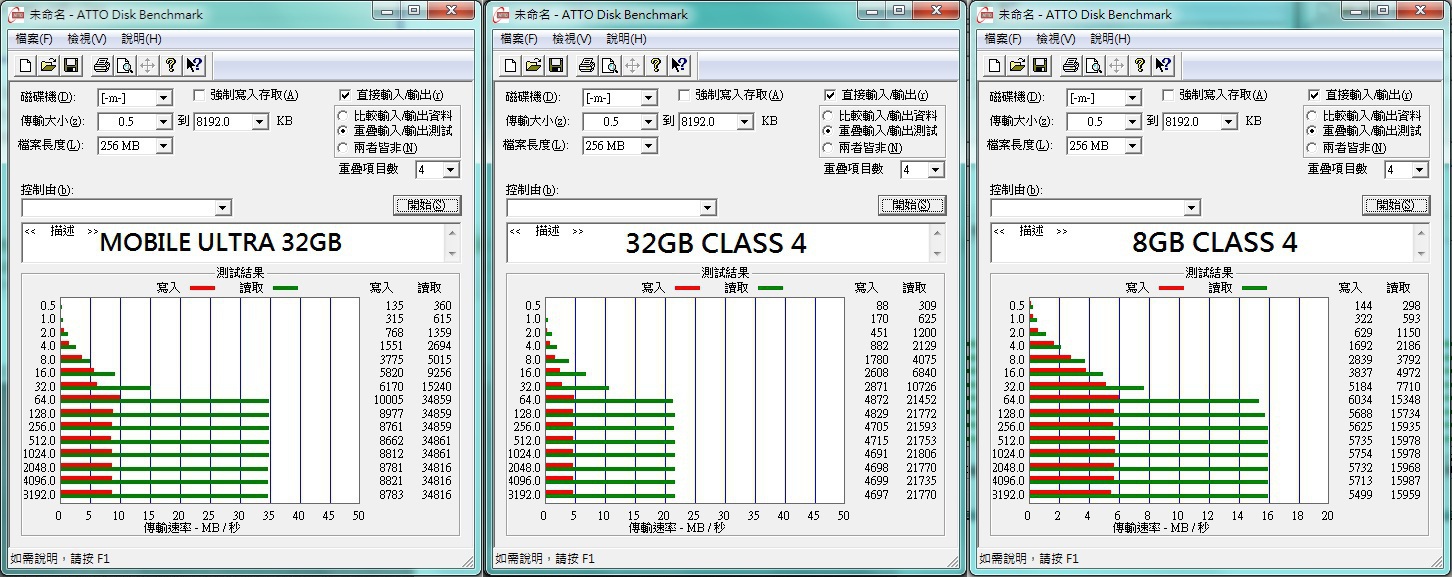Open 說明(H) menu in 32GB CLASS 4 window

coord(626,39)
